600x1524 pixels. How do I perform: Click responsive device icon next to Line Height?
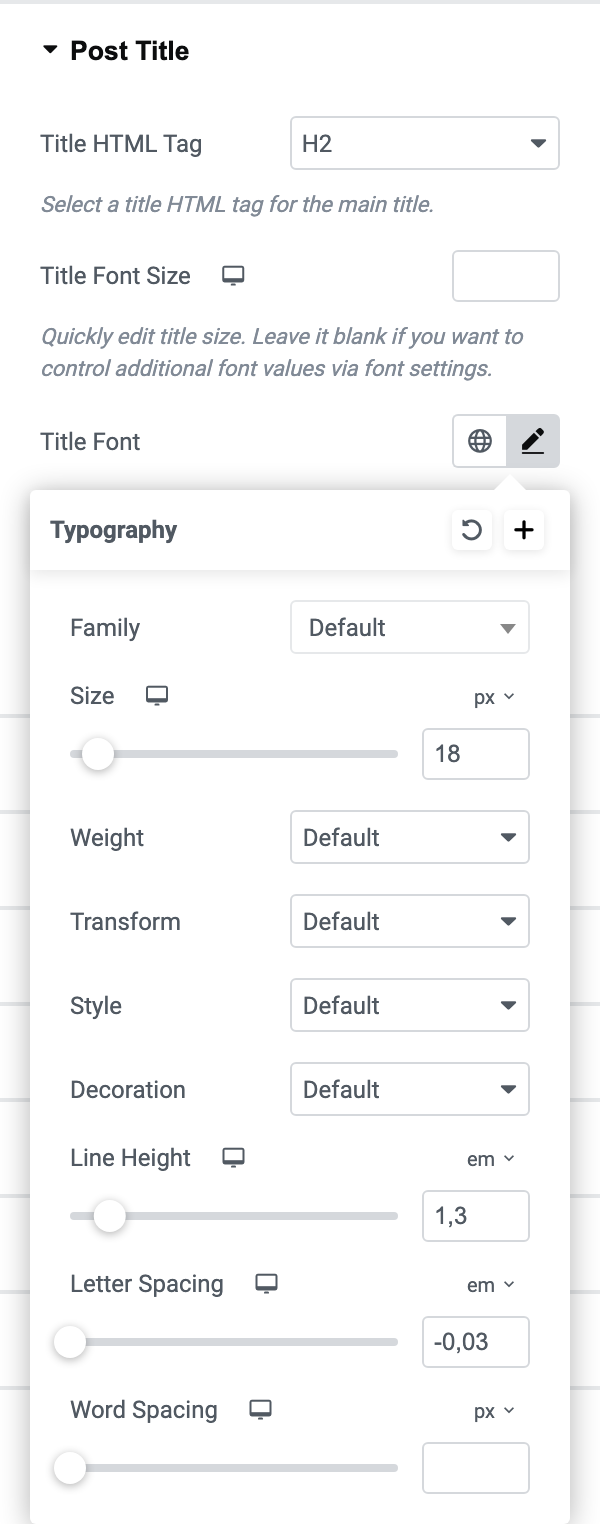coord(233,1158)
